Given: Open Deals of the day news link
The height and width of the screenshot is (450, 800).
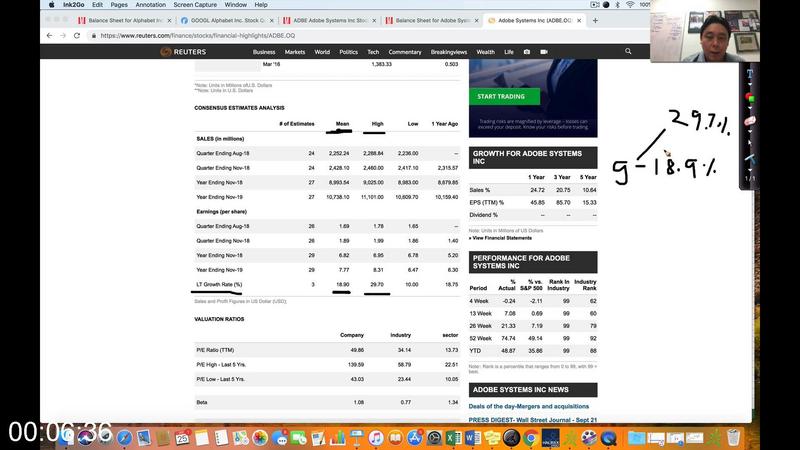Looking at the screenshot, I should coord(529,407).
